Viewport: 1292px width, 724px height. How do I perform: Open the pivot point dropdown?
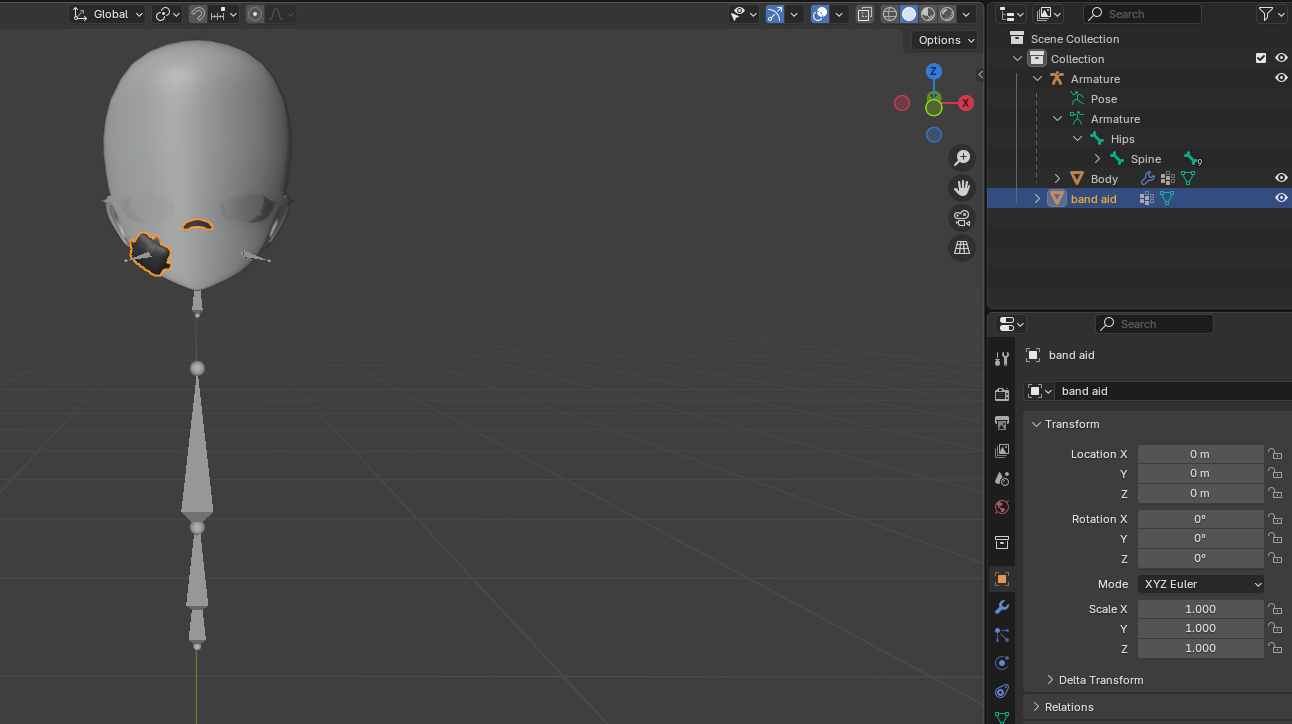tap(167, 14)
